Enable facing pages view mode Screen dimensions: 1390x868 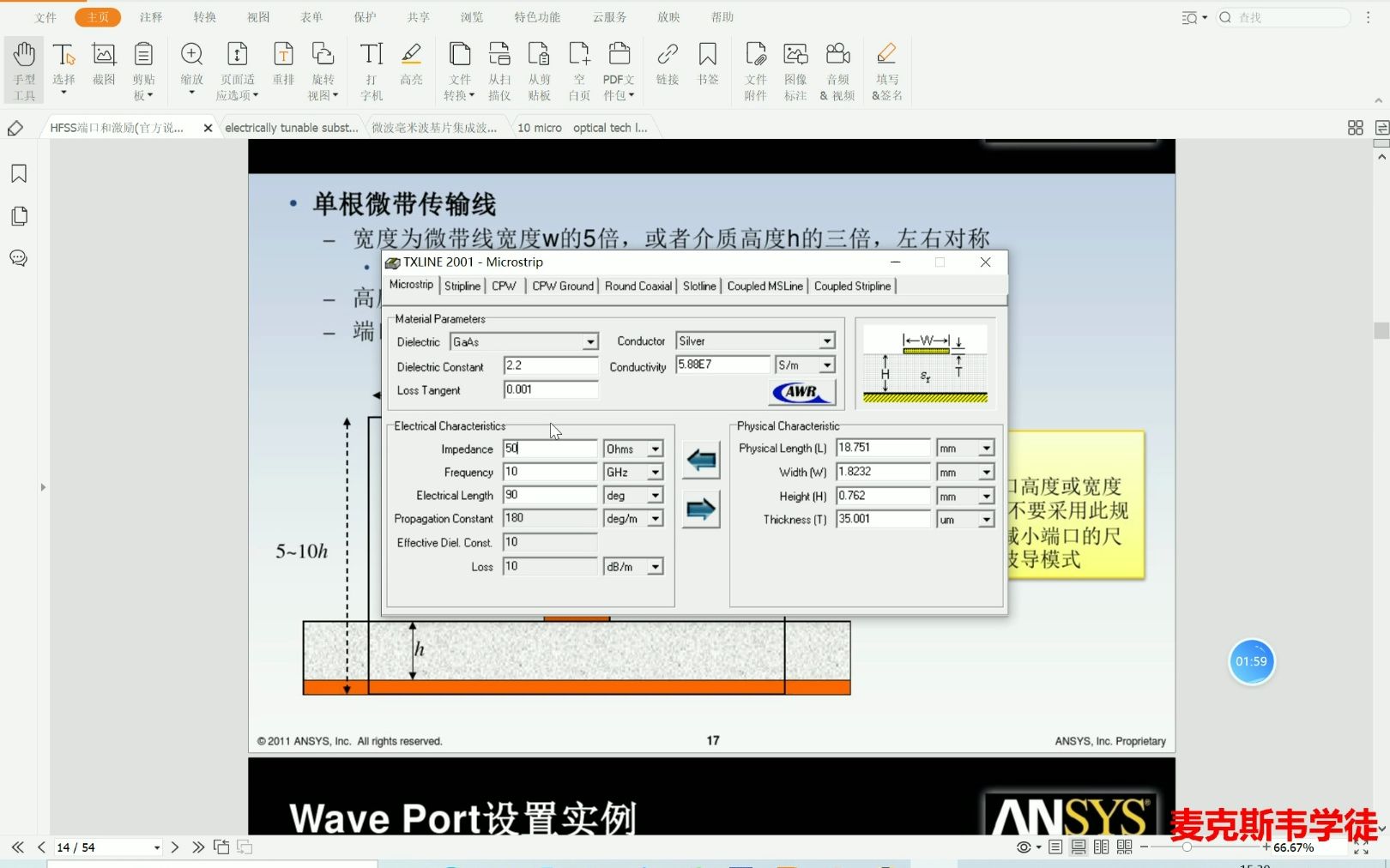coord(1102,847)
